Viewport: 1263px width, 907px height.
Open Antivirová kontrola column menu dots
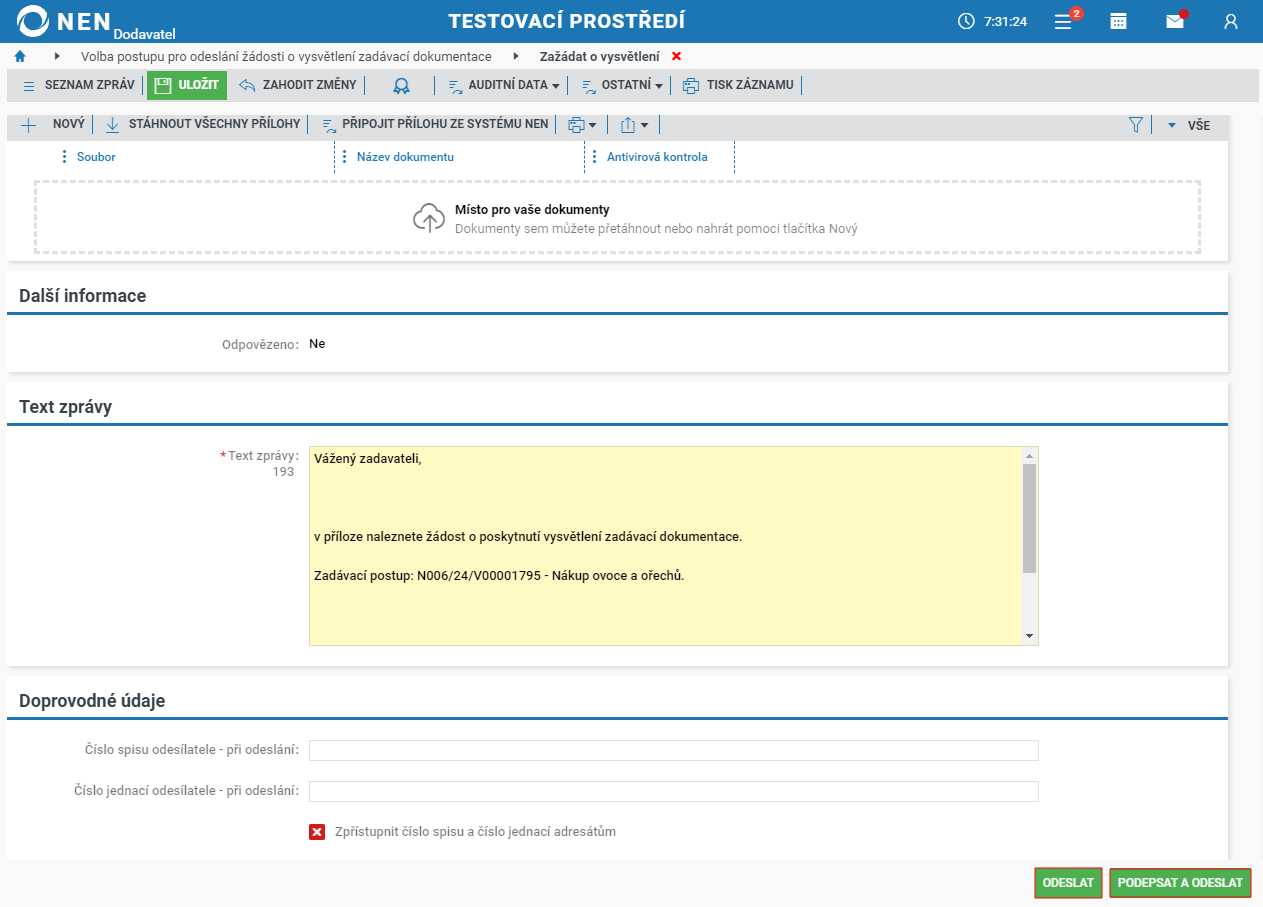pyautogui.click(x=594, y=157)
